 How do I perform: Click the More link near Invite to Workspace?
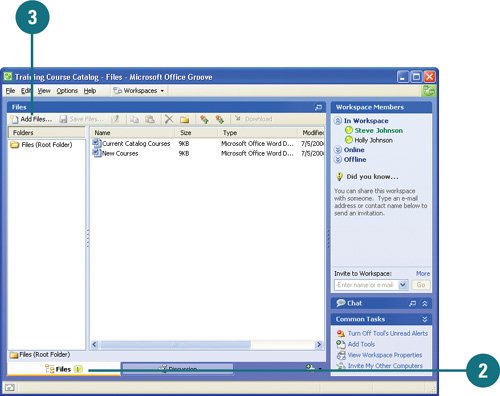point(423,273)
